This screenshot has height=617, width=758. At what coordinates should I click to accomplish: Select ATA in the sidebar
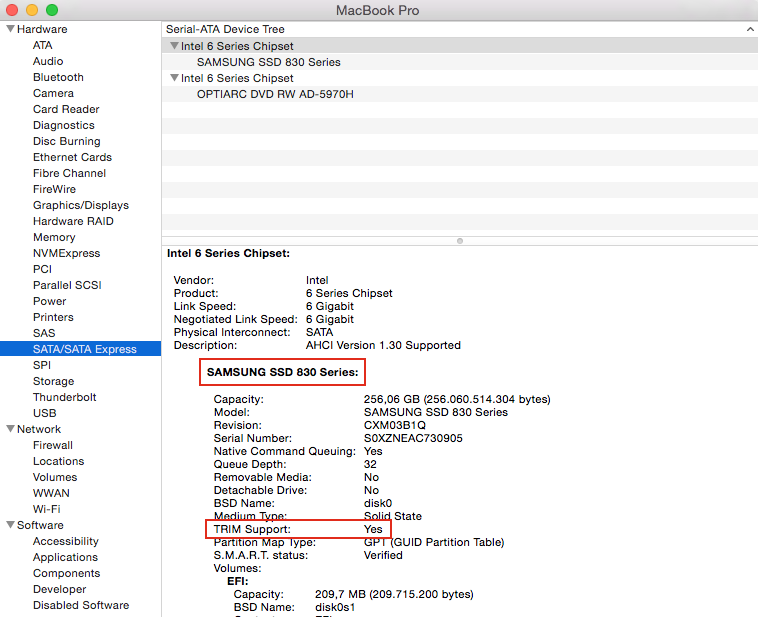tap(43, 45)
